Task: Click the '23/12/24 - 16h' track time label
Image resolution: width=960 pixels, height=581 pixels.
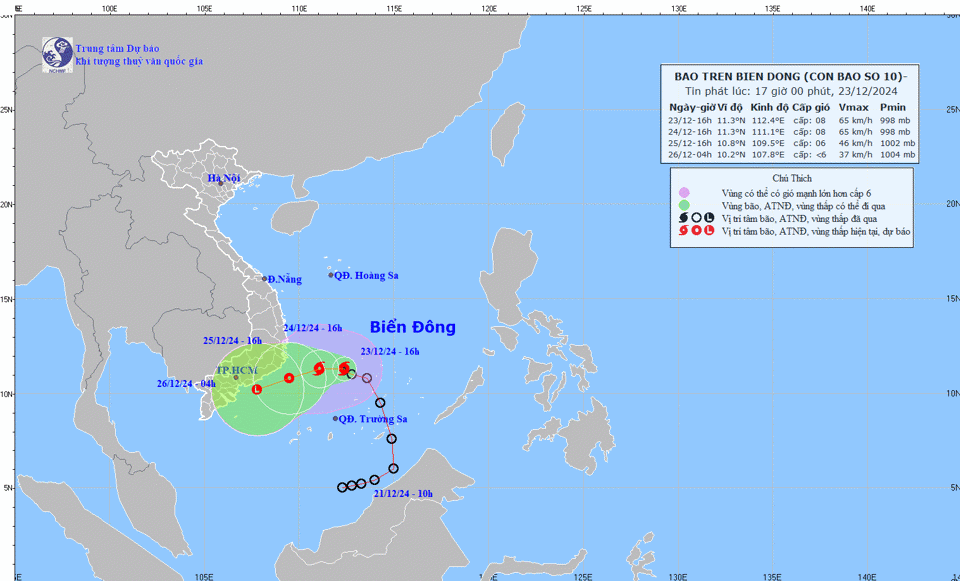Action: 390,351
